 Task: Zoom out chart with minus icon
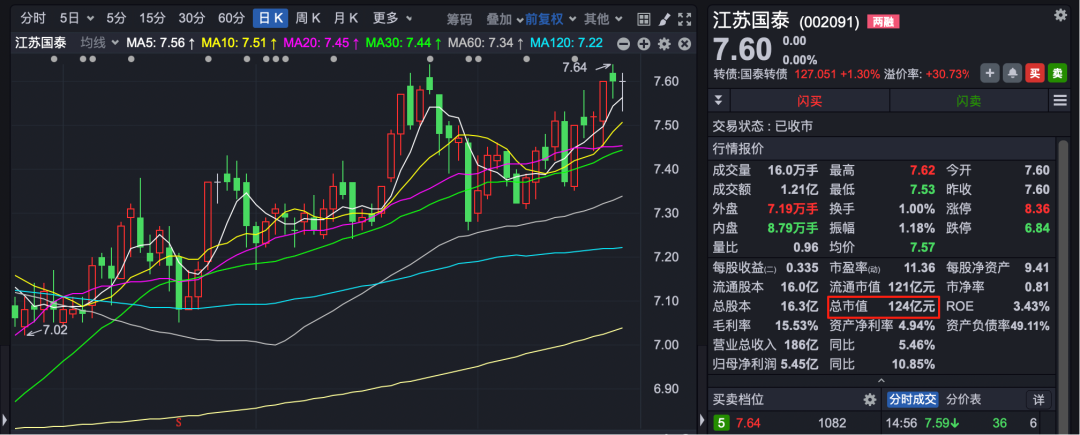[x=624, y=43]
